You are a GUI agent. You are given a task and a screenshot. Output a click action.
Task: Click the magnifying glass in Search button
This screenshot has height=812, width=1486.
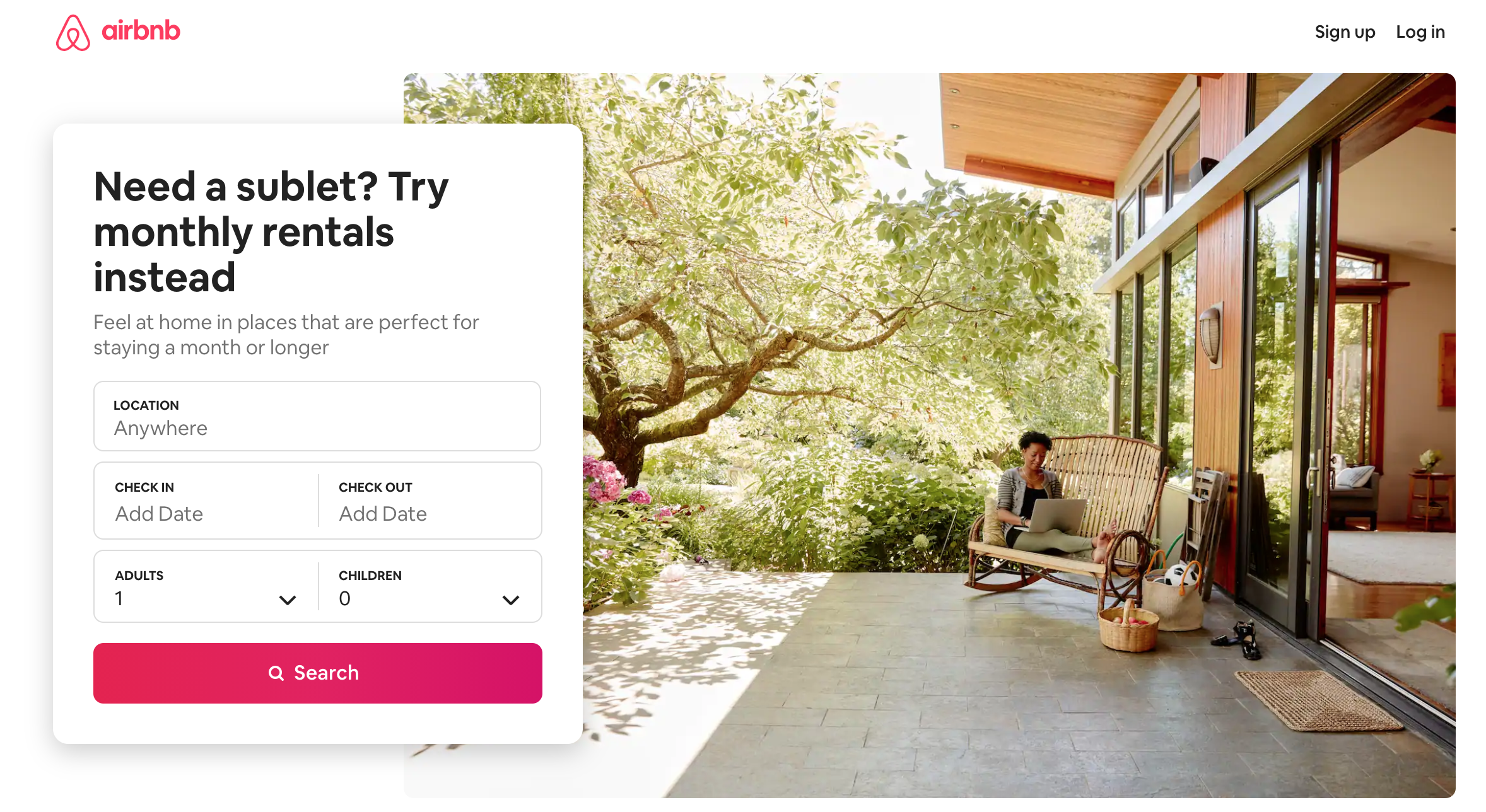pyautogui.click(x=276, y=673)
